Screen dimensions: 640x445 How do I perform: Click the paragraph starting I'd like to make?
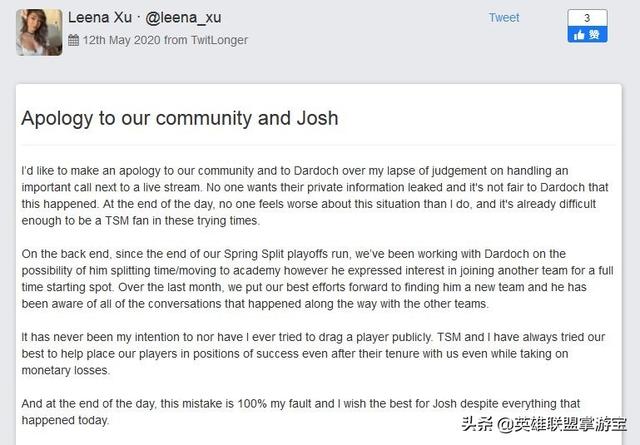point(315,196)
